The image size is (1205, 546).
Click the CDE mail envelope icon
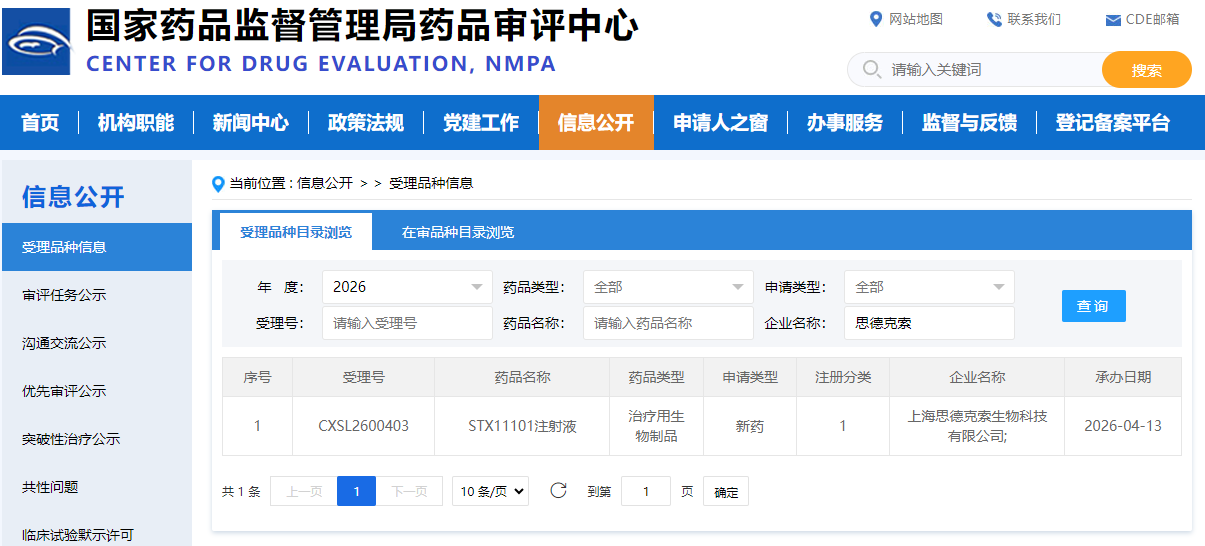[1113, 20]
